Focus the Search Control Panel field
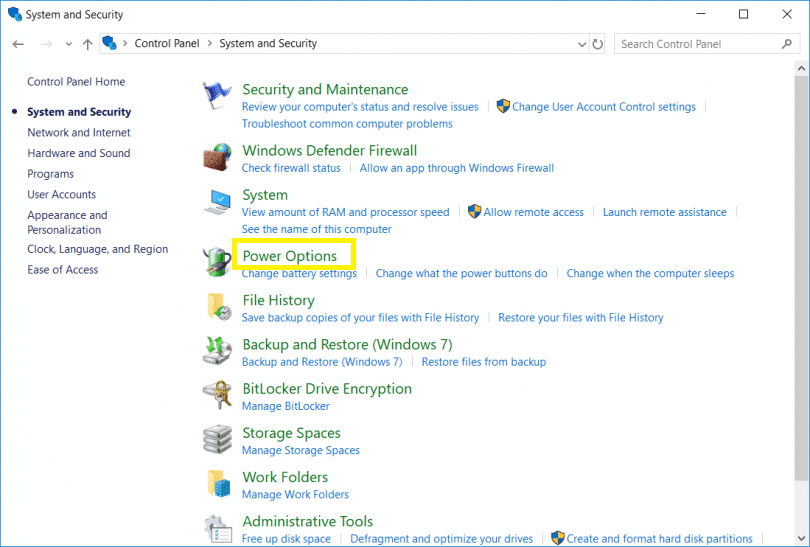 point(700,44)
